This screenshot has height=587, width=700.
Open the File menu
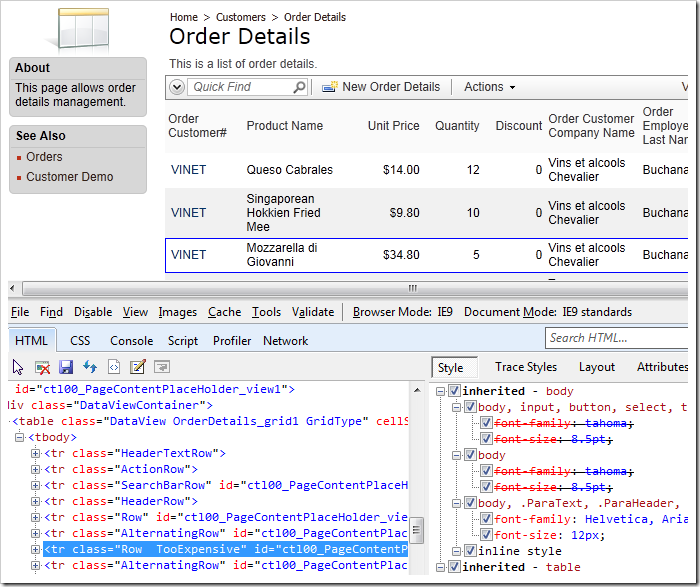20,312
